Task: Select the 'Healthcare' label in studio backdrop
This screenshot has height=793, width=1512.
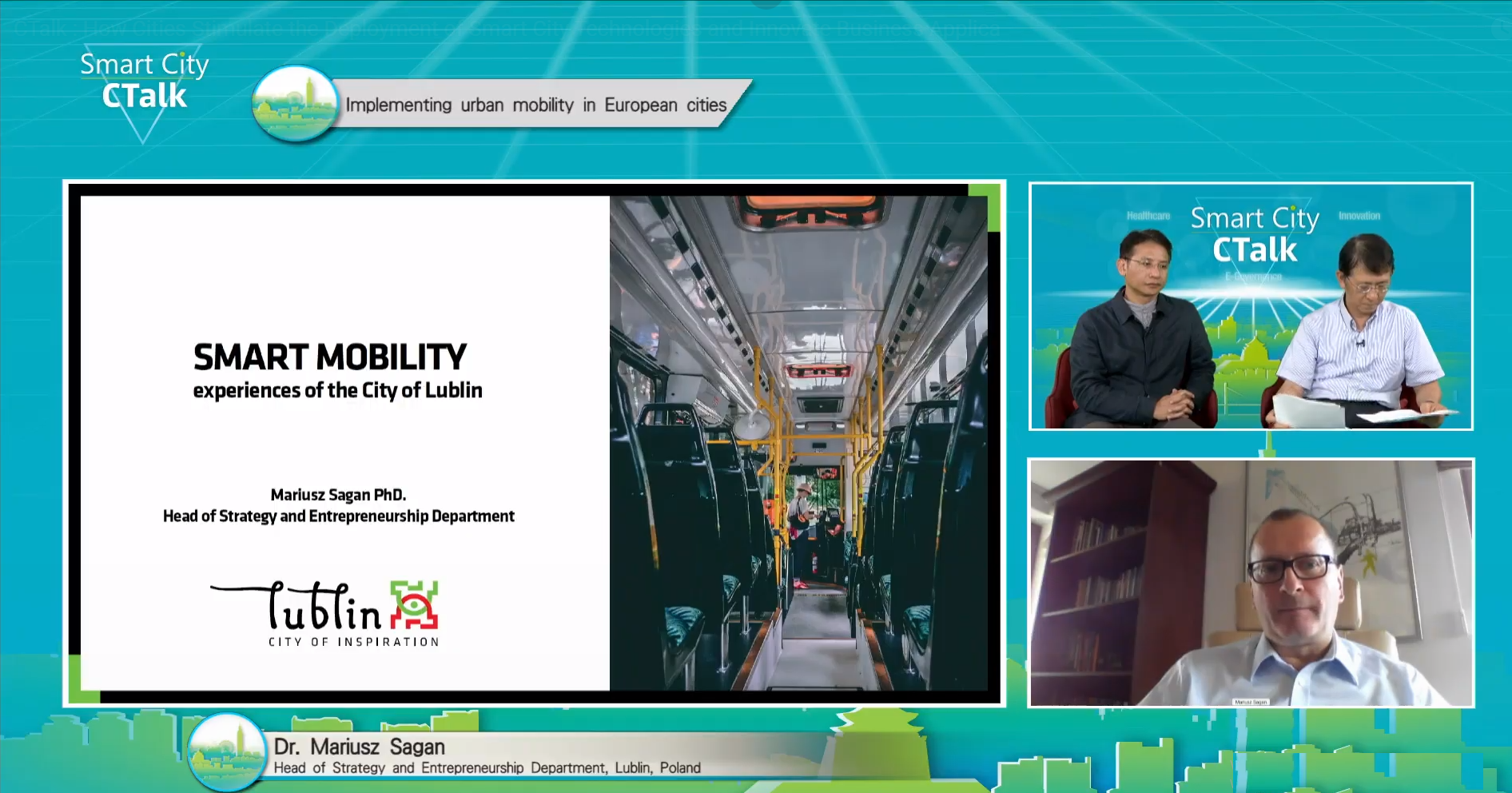Action: 1148,216
